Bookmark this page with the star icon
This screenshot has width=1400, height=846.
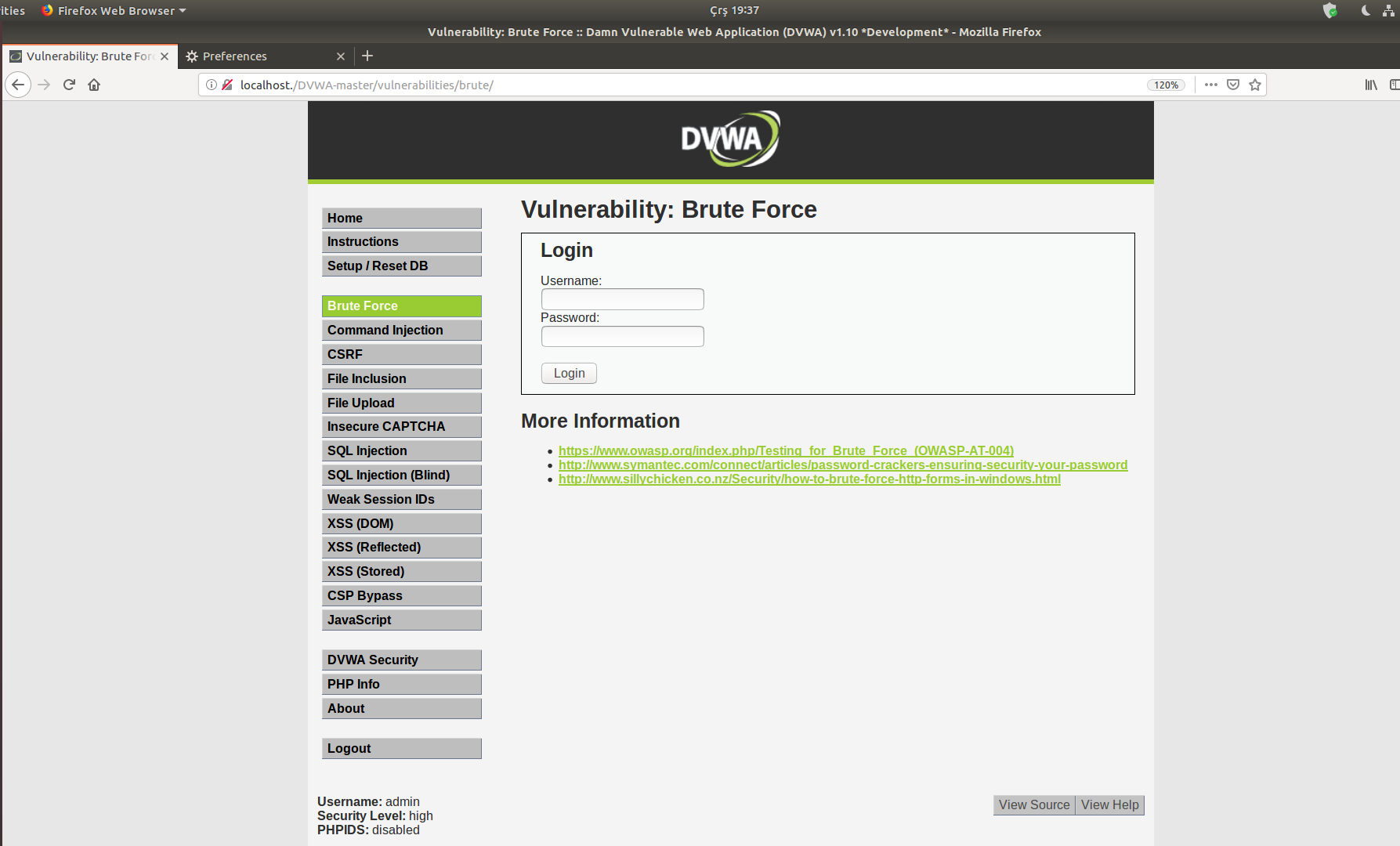(1255, 85)
